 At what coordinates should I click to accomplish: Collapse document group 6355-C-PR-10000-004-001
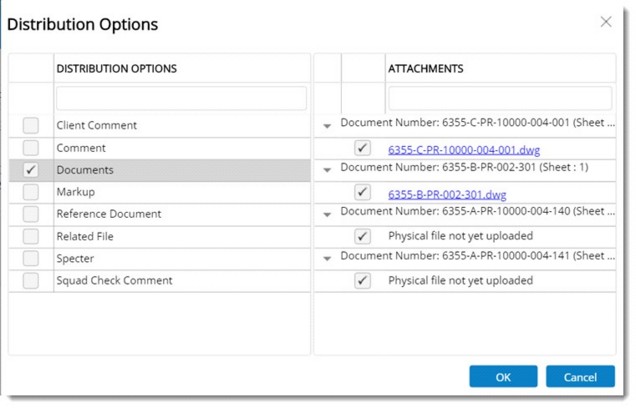[327, 126]
